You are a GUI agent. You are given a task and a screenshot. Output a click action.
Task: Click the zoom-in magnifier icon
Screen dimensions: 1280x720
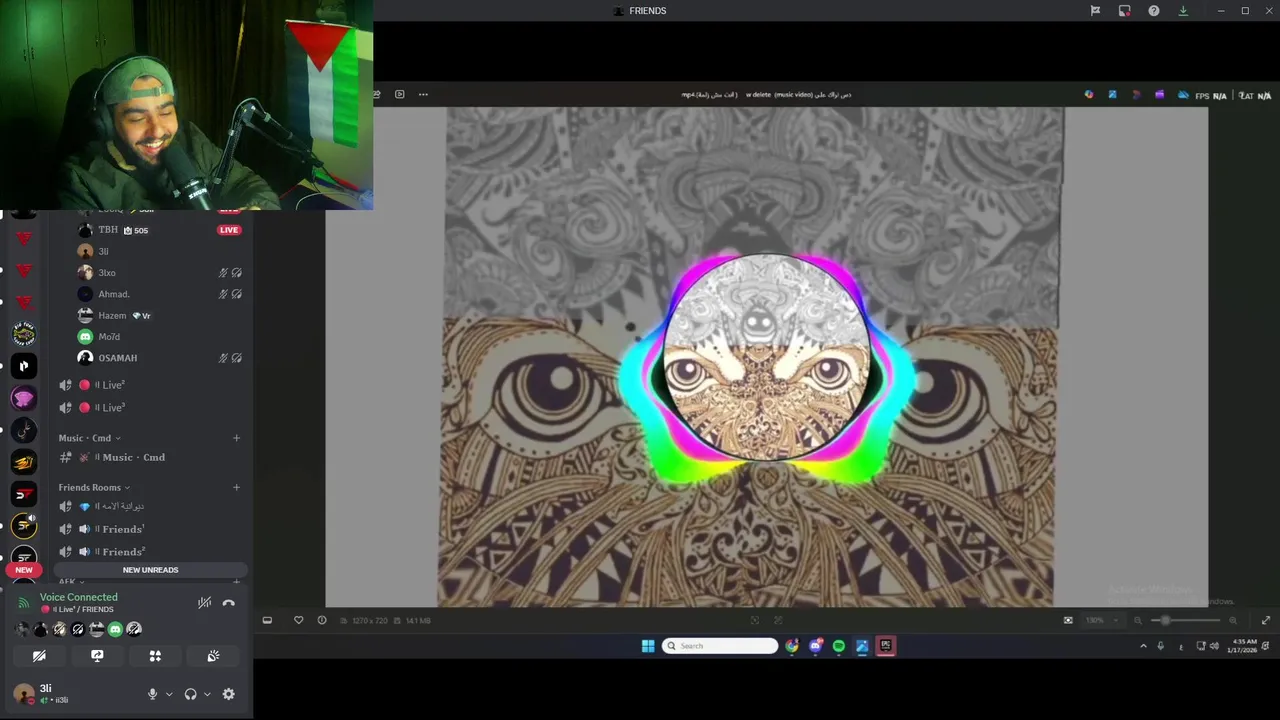pos(1233,621)
